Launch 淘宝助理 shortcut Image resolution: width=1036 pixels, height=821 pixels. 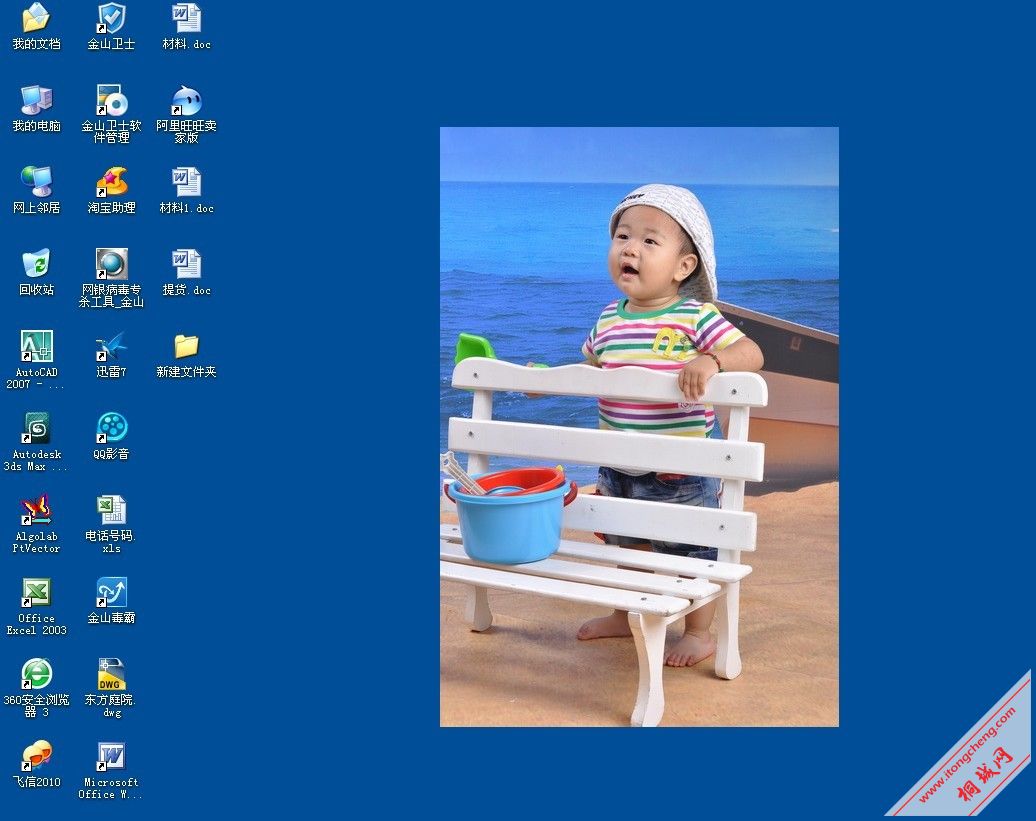(x=111, y=182)
